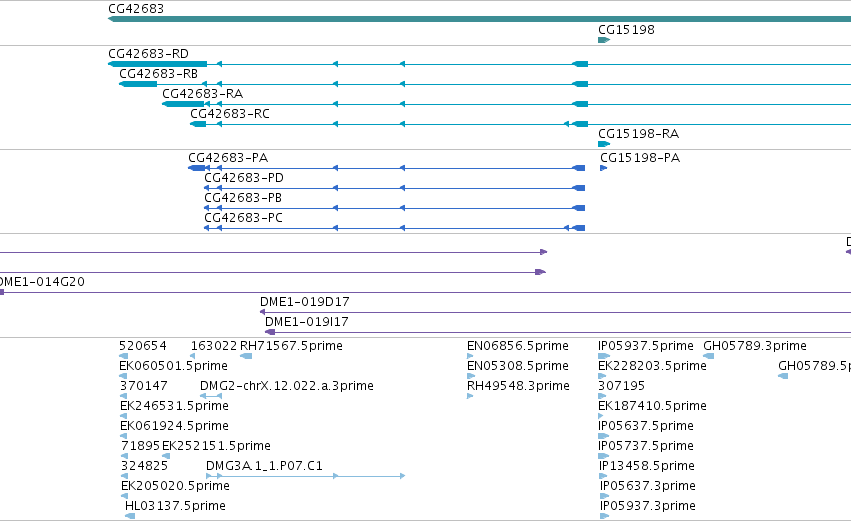Select clone DME1-014G20
This screenshot has width=851, height=521.
point(42,282)
